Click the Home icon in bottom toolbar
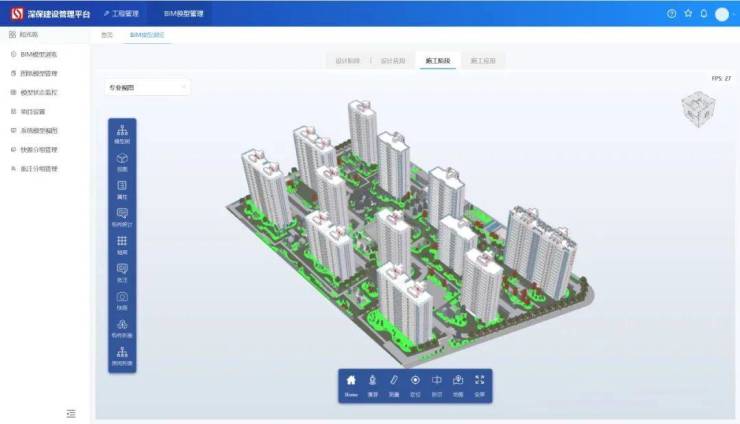 point(351,381)
